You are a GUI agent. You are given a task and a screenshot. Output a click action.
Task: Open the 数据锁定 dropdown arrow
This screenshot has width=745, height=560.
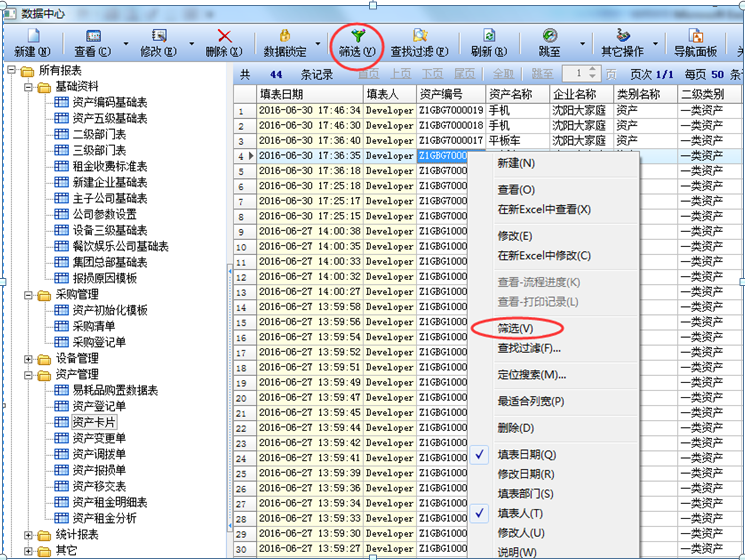click(317, 43)
